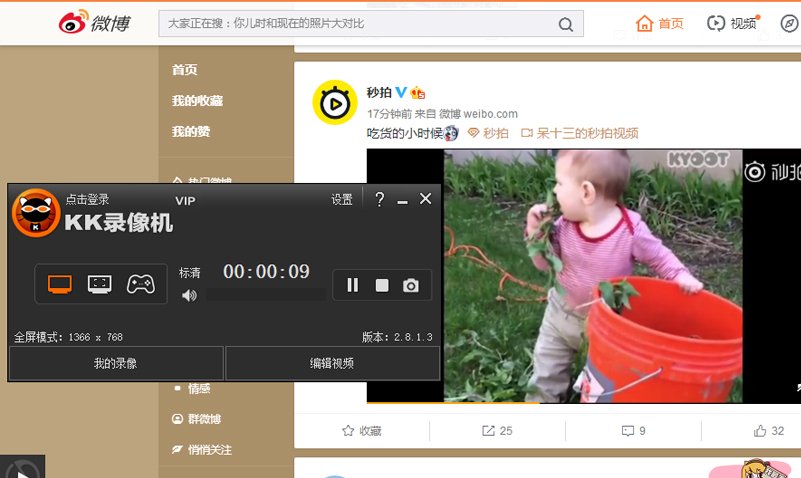Click the Weibo search magnifier icon
The width and height of the screenshot is (801, 478).
[566, 24]
